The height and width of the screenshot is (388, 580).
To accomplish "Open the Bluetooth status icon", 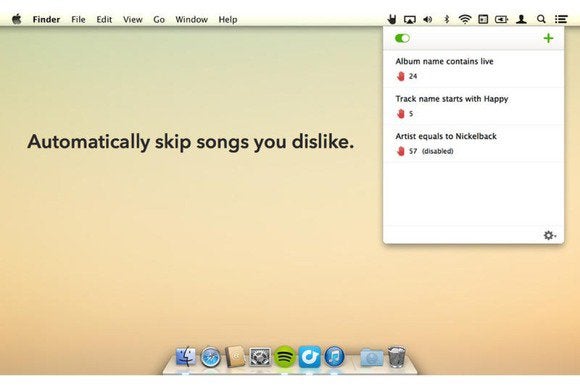I will coord(446,19).
